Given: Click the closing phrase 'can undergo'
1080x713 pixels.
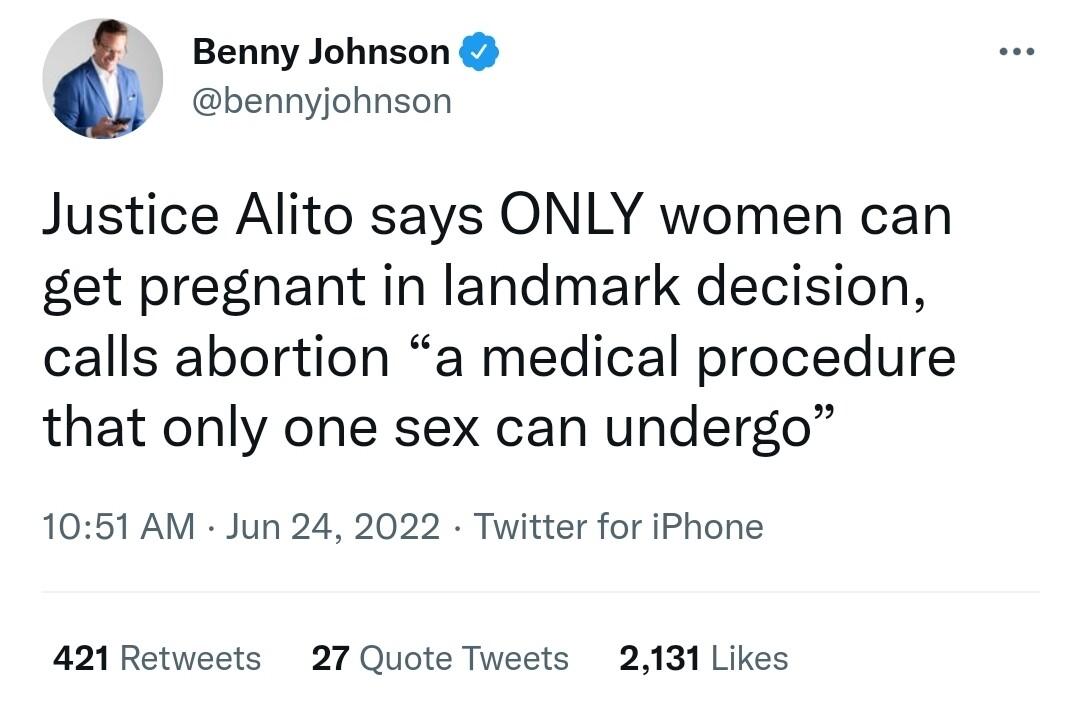Looking at the screenshot, I should 660,427.
